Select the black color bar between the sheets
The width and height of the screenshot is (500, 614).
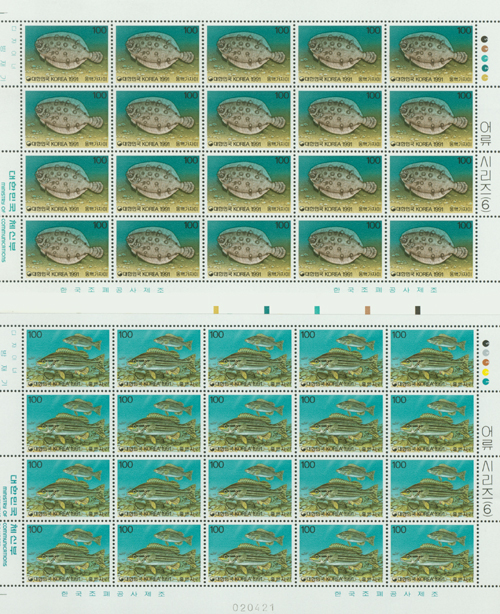pyautogui.click(x=418, y=310)
